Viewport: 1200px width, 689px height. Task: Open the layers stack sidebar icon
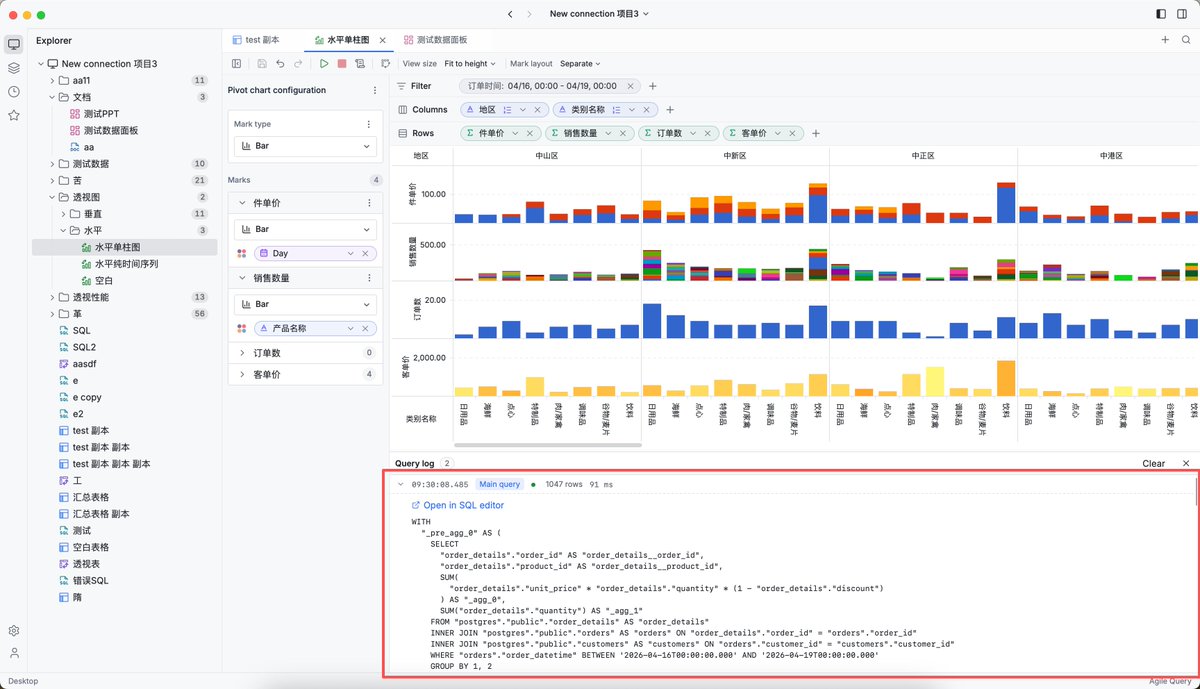pos(14,68)
